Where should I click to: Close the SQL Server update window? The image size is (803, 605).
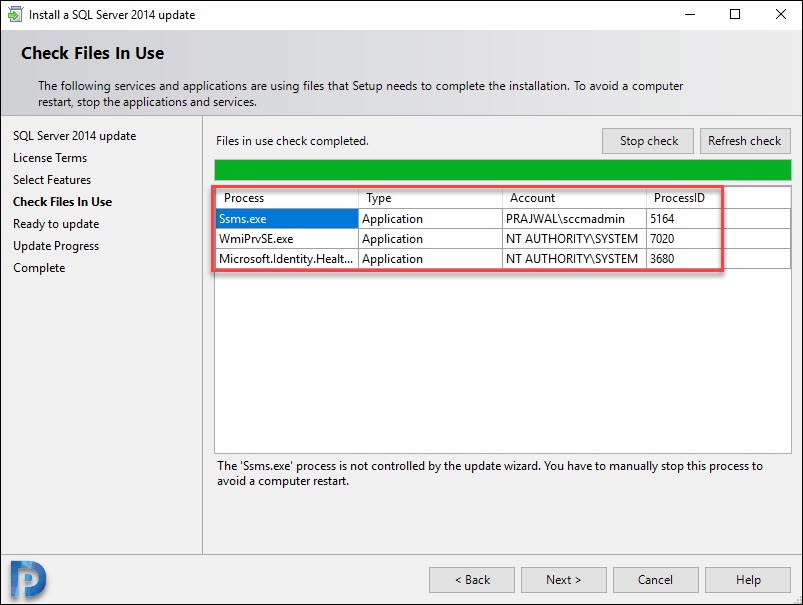click(780, 14)
